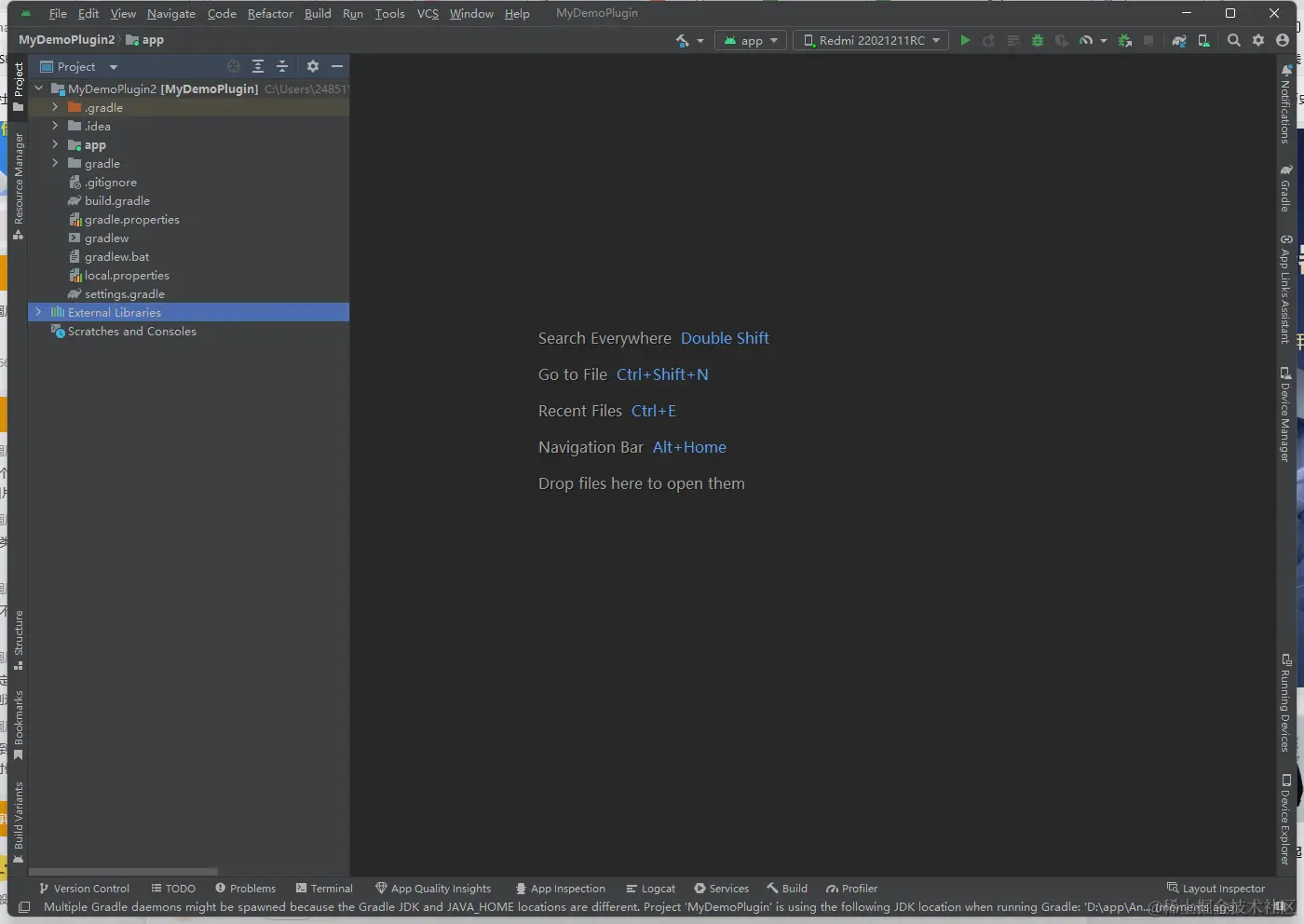Click Apply Changes and Restart Activity icon
The image size is (1304, 924).
coord(989,40)
